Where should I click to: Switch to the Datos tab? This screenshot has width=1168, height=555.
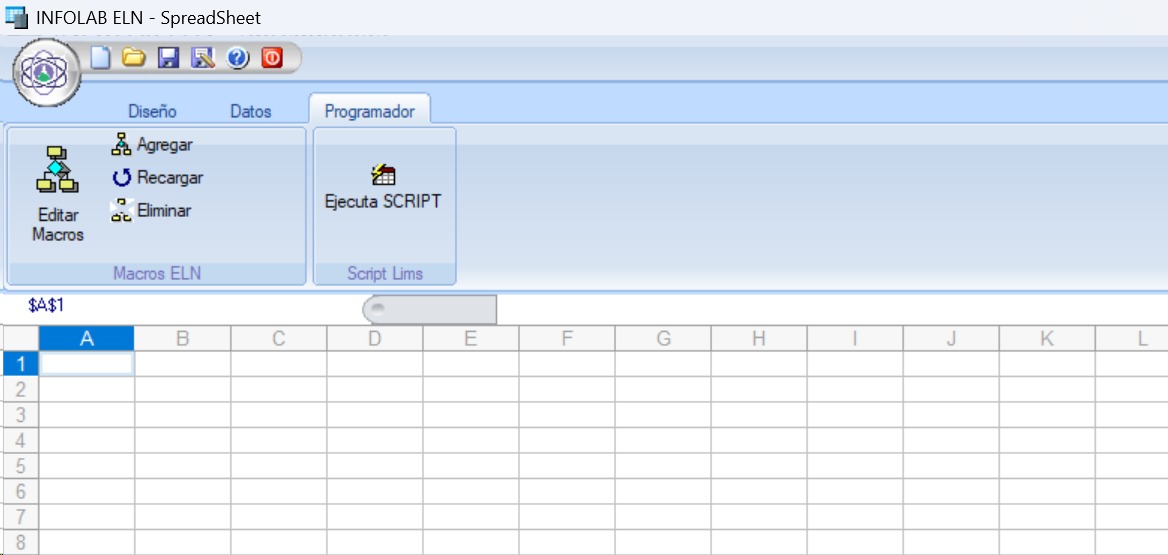[x=251, y=111]
